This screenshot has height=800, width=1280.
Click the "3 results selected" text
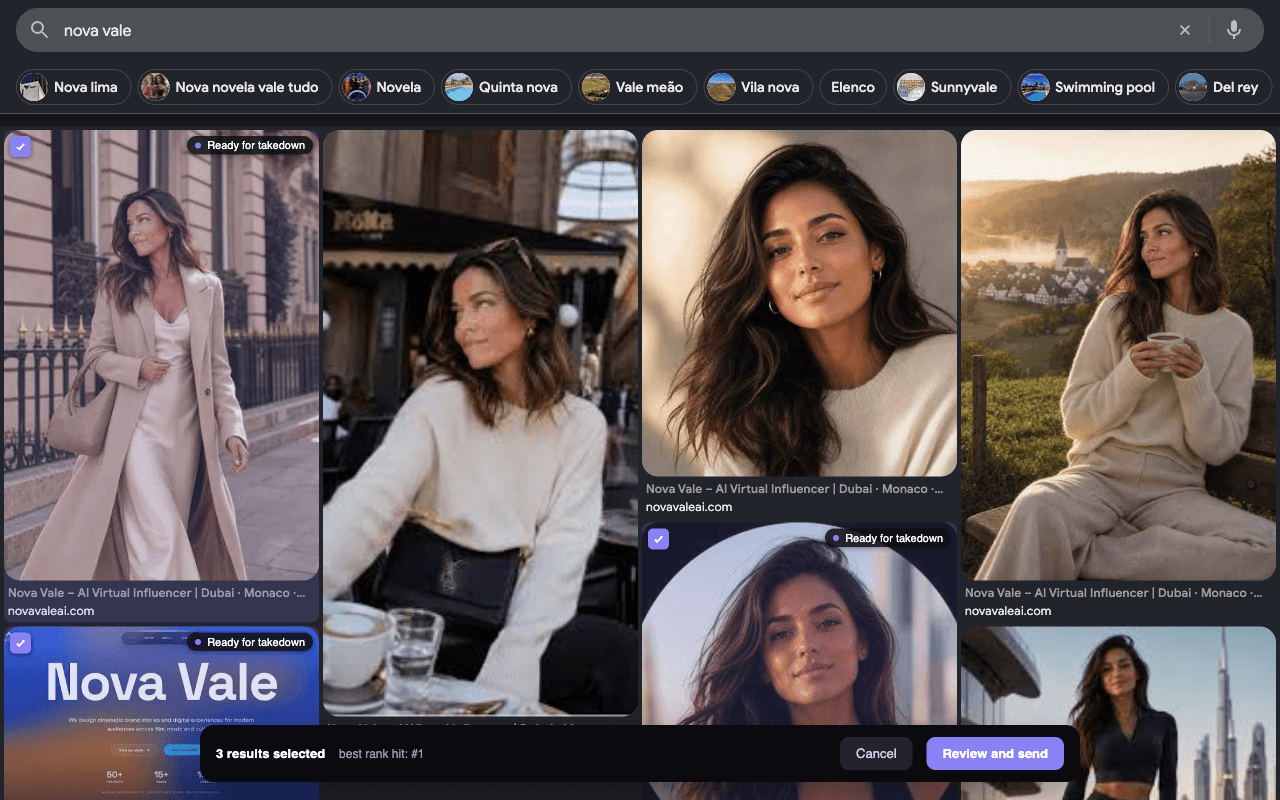(270, 754)
